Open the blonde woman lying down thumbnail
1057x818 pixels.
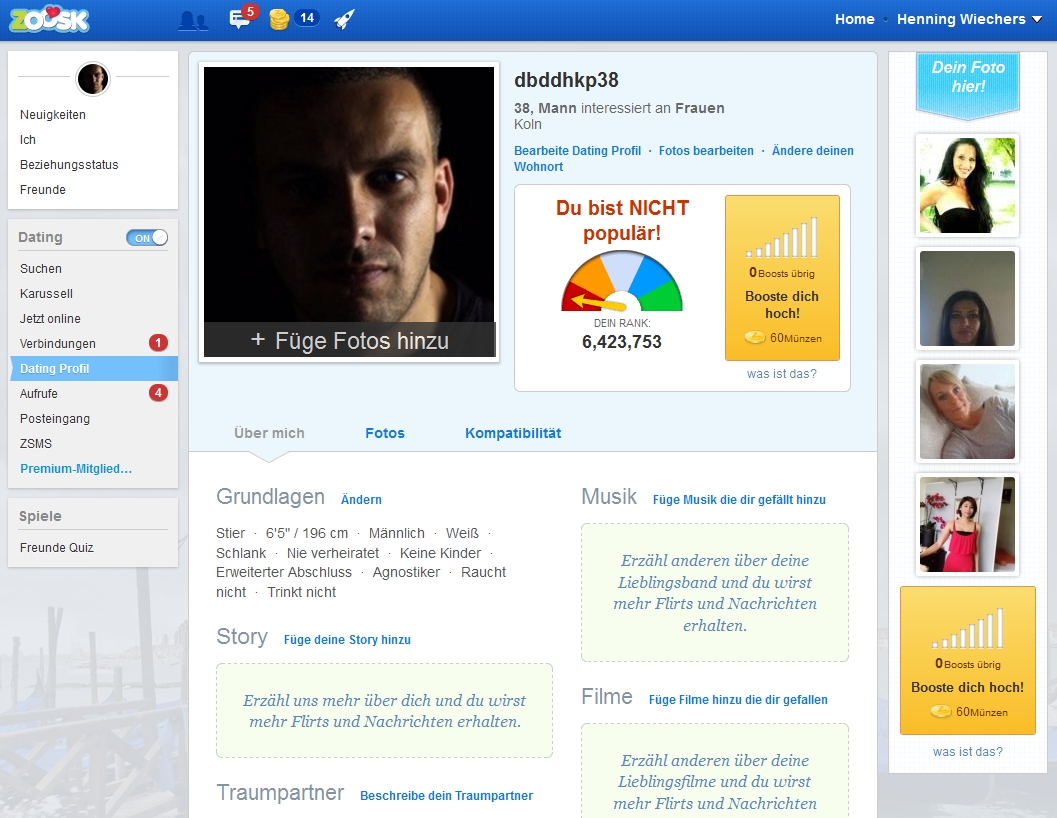click(x=967, y=411)
